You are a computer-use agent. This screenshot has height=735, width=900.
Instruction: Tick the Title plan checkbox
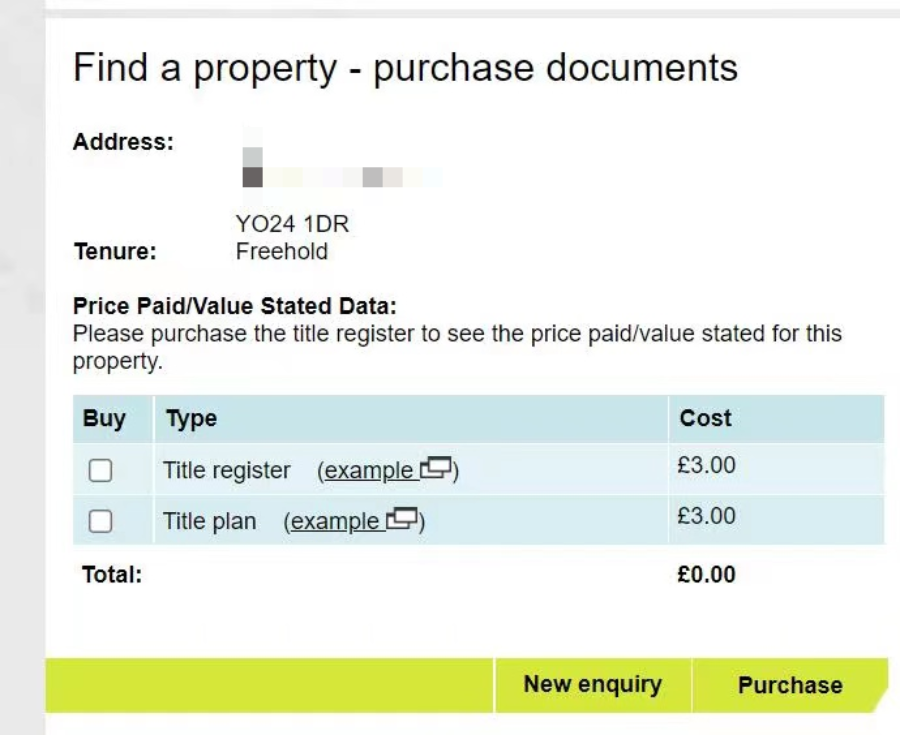(100, 522)
